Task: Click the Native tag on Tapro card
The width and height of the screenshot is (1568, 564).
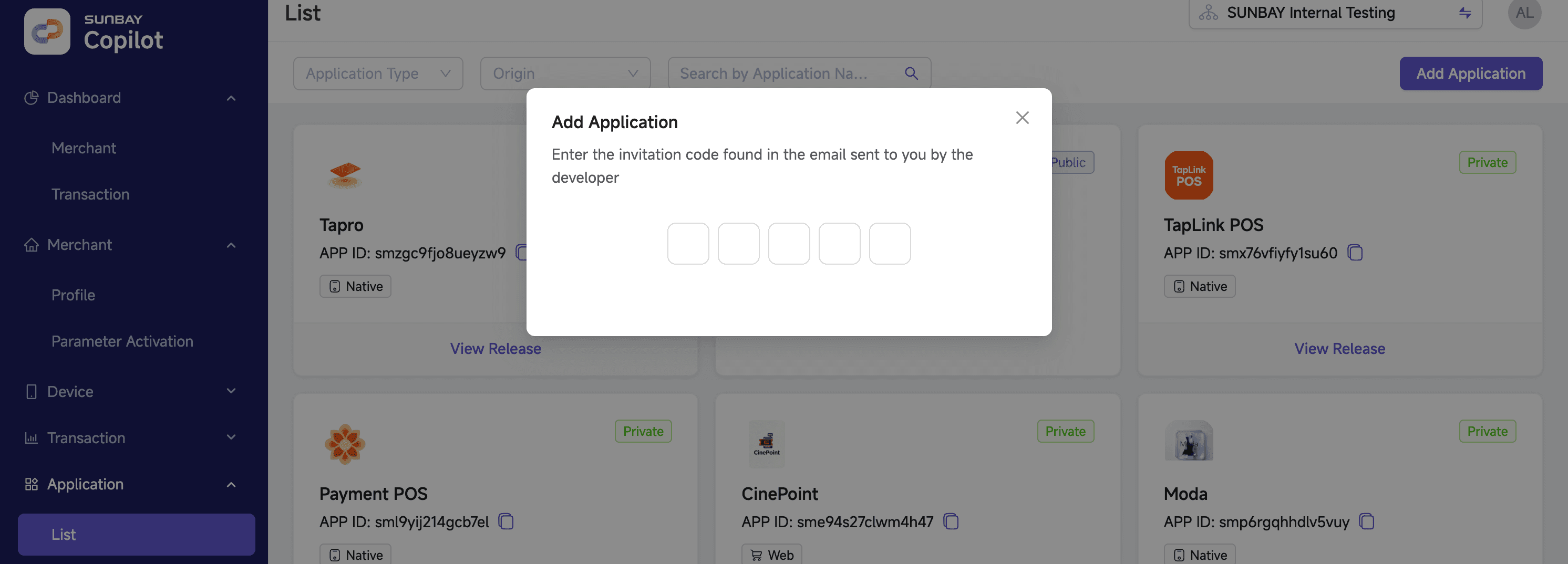Action: coord(355,286)
